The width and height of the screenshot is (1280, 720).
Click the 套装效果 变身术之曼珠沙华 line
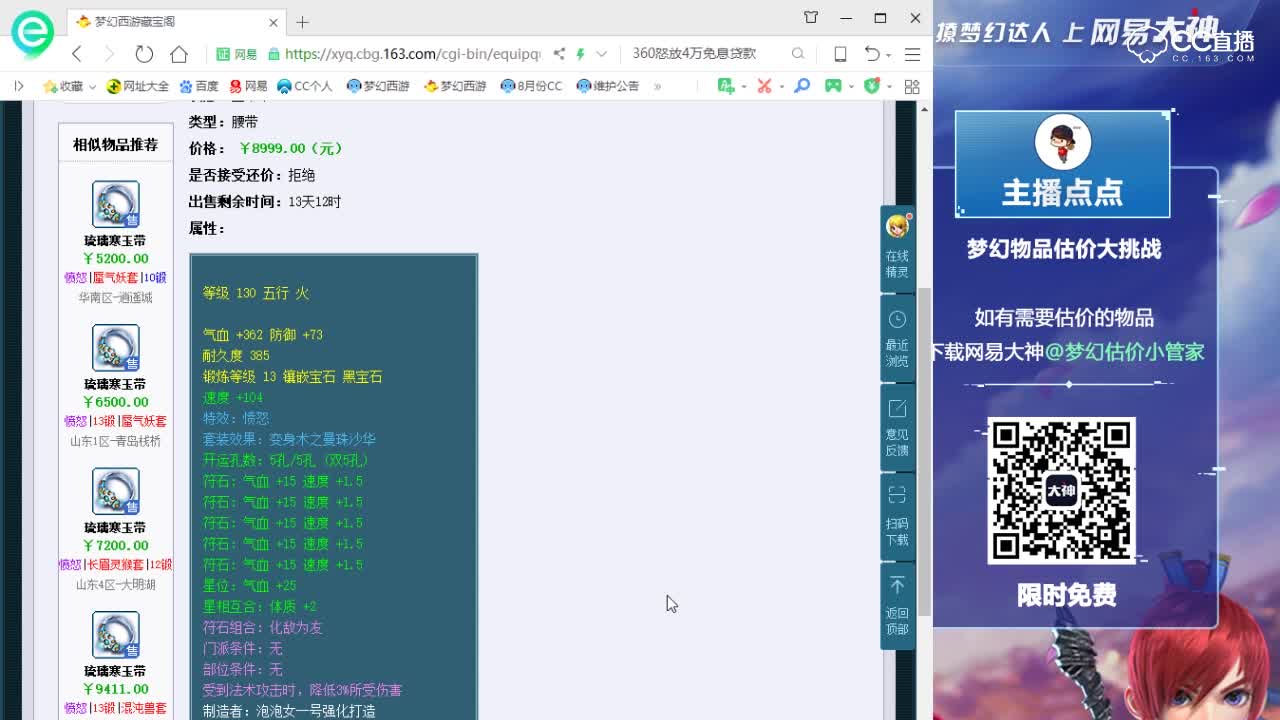289,439
